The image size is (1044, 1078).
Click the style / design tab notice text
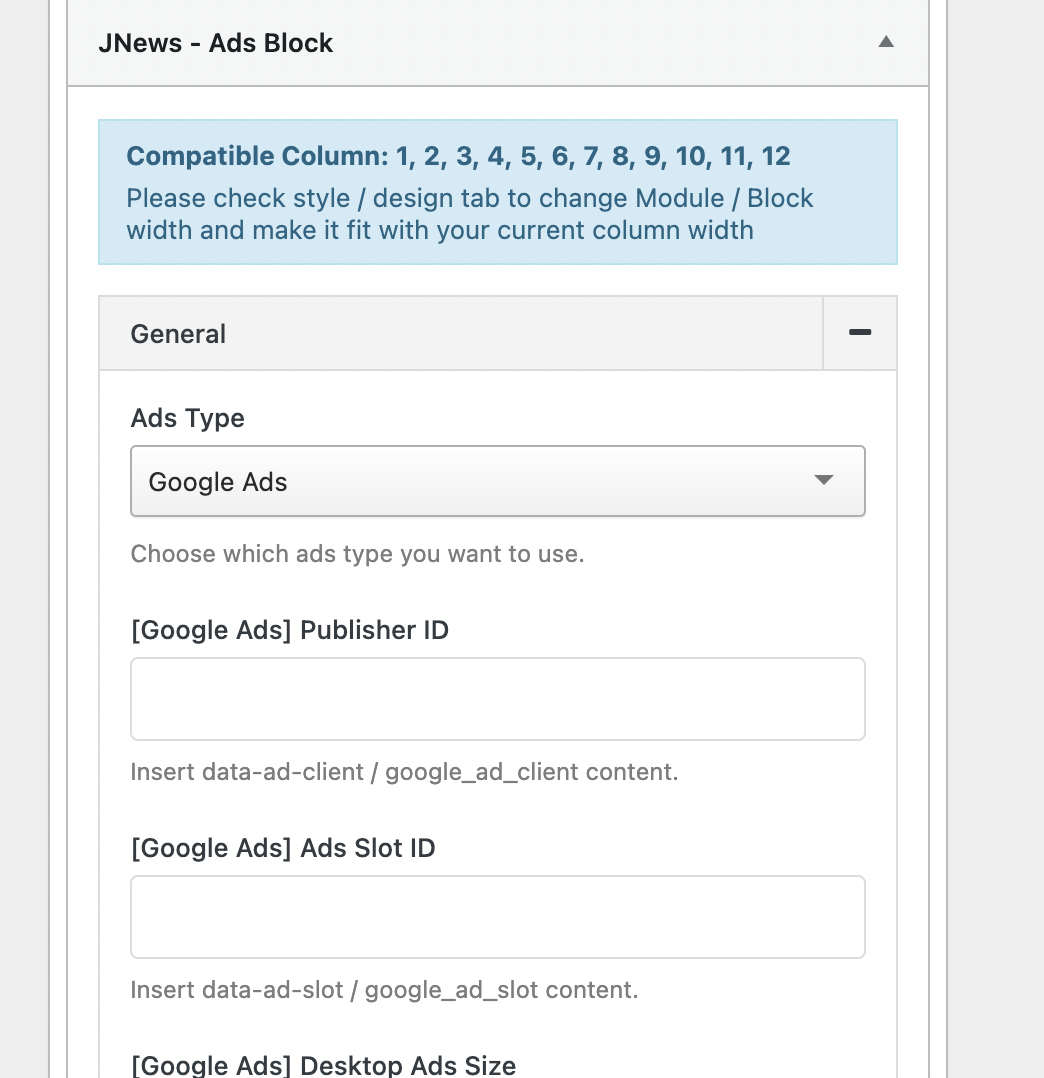[x=469, y=214]
